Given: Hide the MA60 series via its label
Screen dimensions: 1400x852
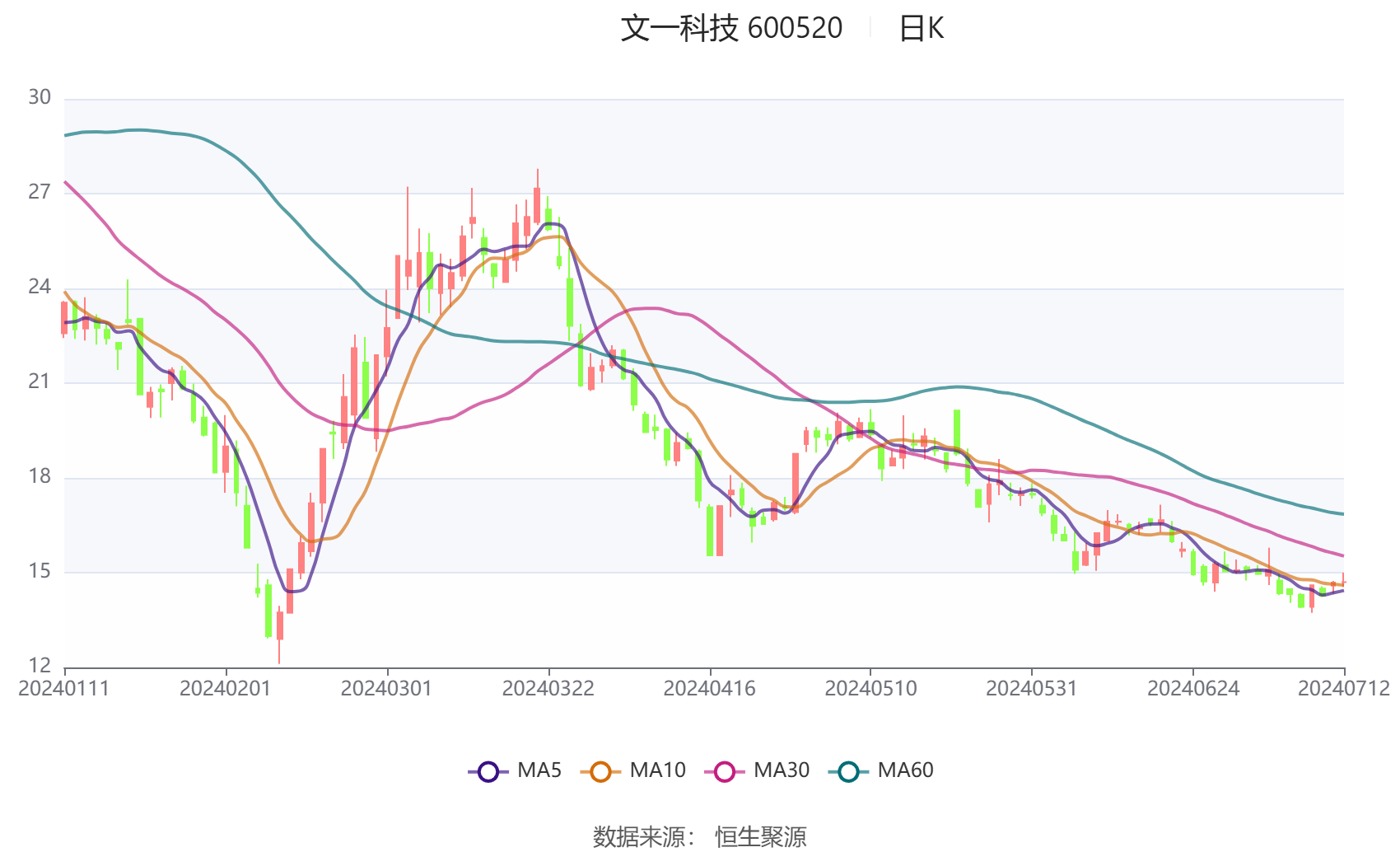Looking at the screenshot, I should point(905,770).
